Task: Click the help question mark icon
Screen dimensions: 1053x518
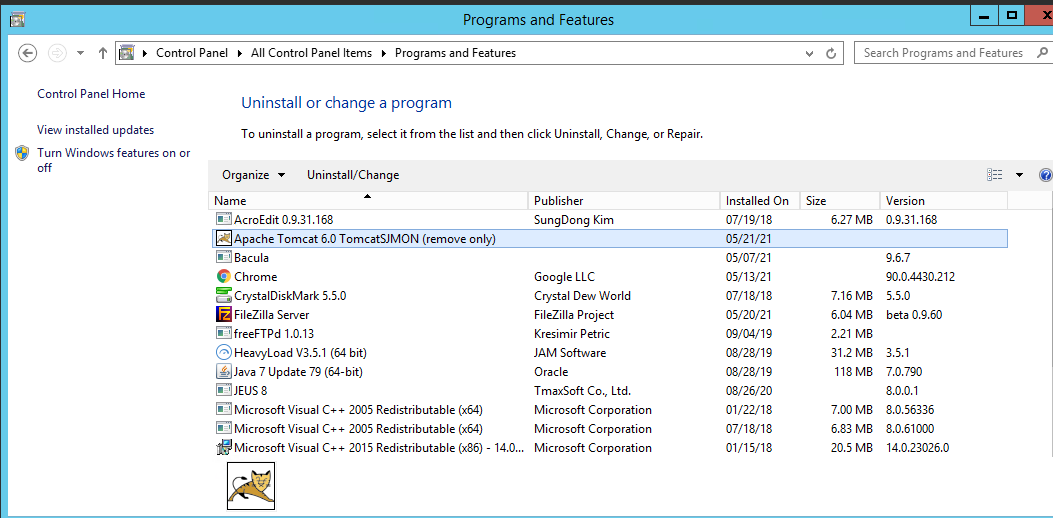Action: click(1045, 175)
